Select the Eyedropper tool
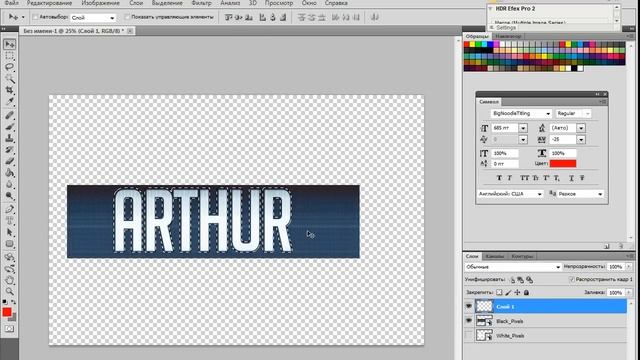The height and width of the screenshot is (360, 640). tap(9, 101)
